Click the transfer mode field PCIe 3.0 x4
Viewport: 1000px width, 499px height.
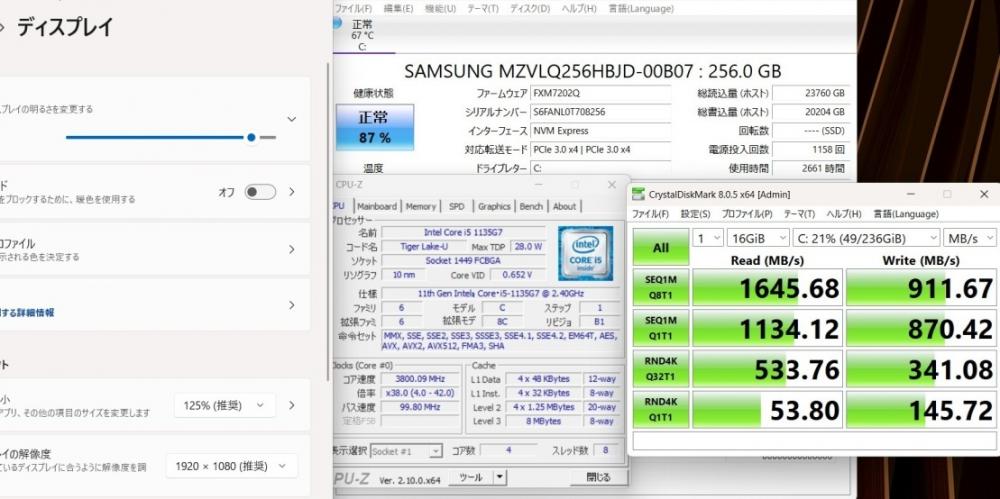(601, 149)
